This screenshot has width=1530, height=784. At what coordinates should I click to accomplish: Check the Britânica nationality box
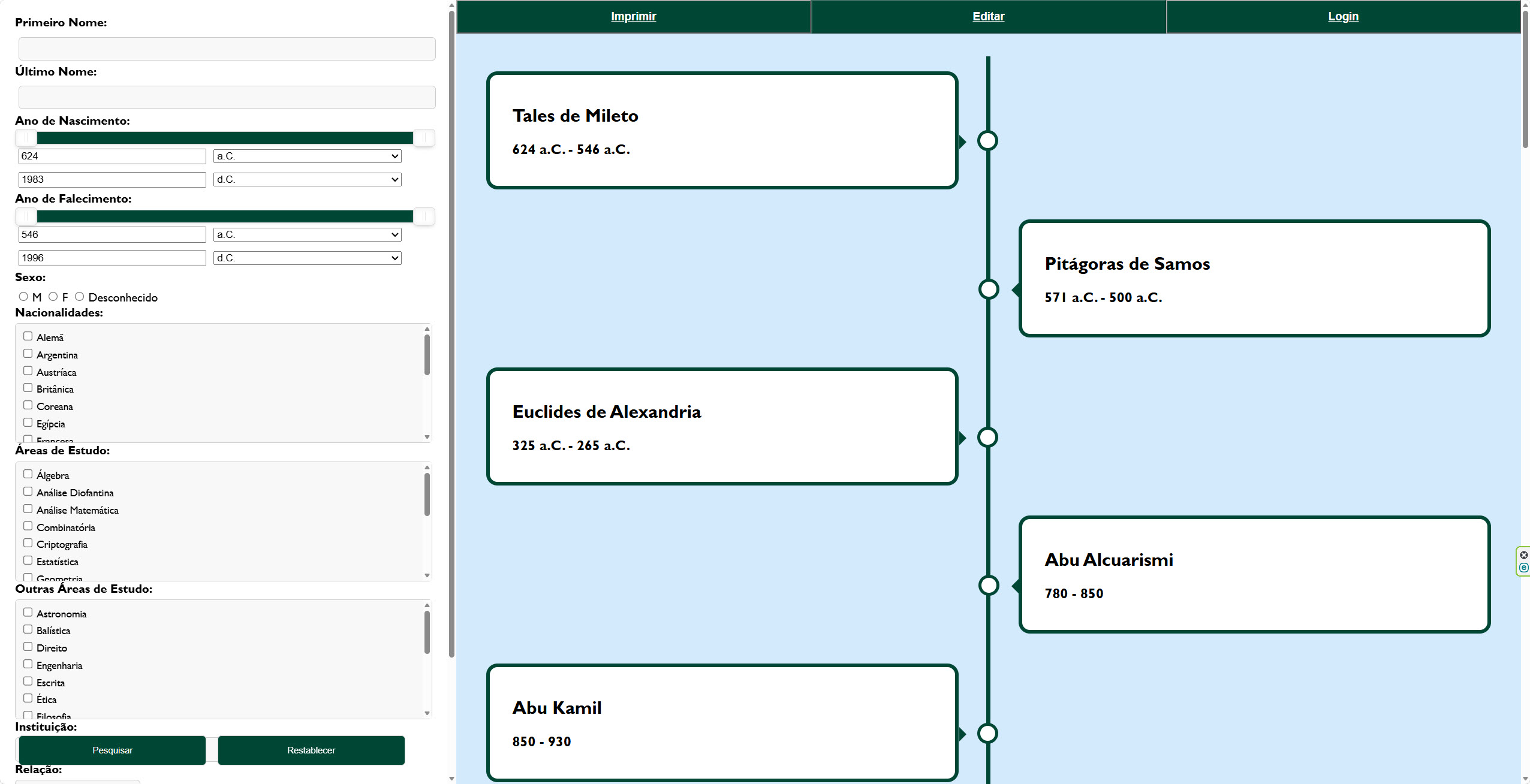[x=28, y=388]
